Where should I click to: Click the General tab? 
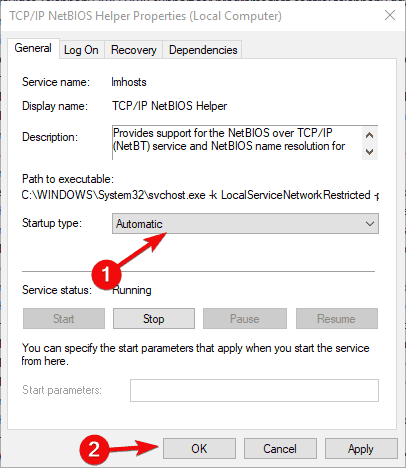[33, 48]
